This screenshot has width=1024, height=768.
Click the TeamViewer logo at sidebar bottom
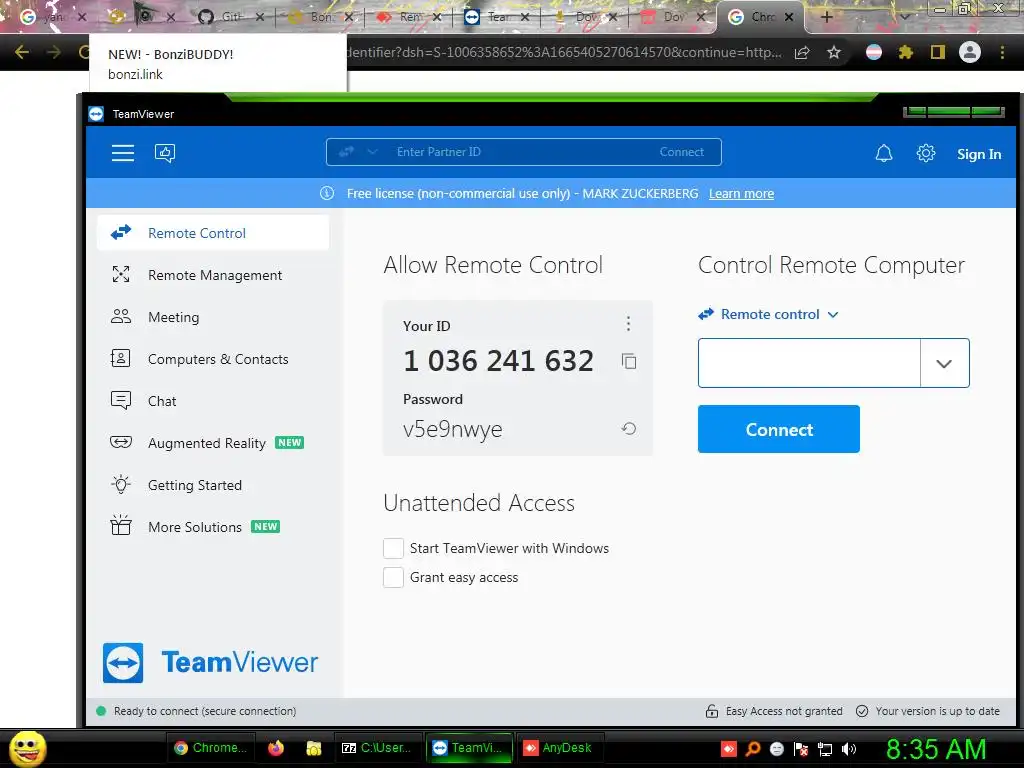point(210,662)
